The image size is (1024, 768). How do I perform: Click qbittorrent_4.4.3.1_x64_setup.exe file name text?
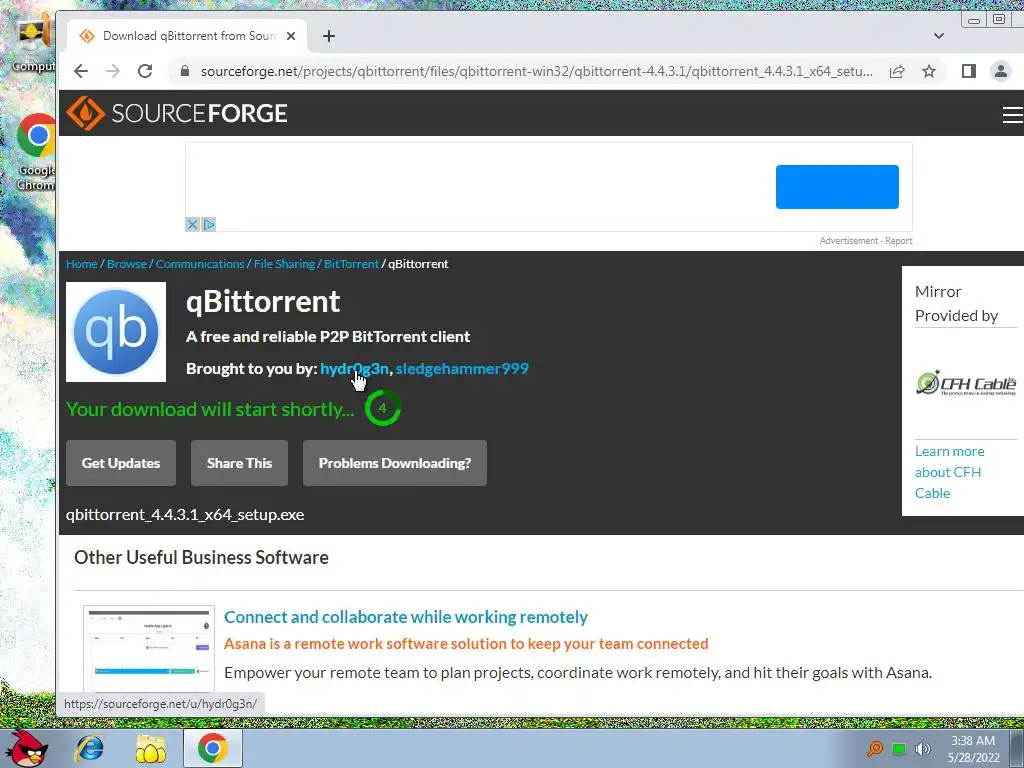click(185, 515)
